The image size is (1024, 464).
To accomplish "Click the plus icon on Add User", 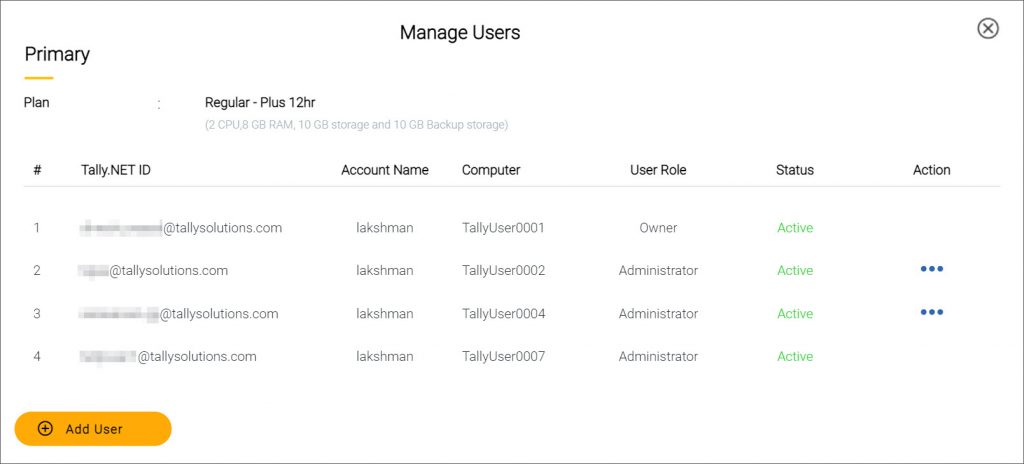I will [x=45, y=429].
